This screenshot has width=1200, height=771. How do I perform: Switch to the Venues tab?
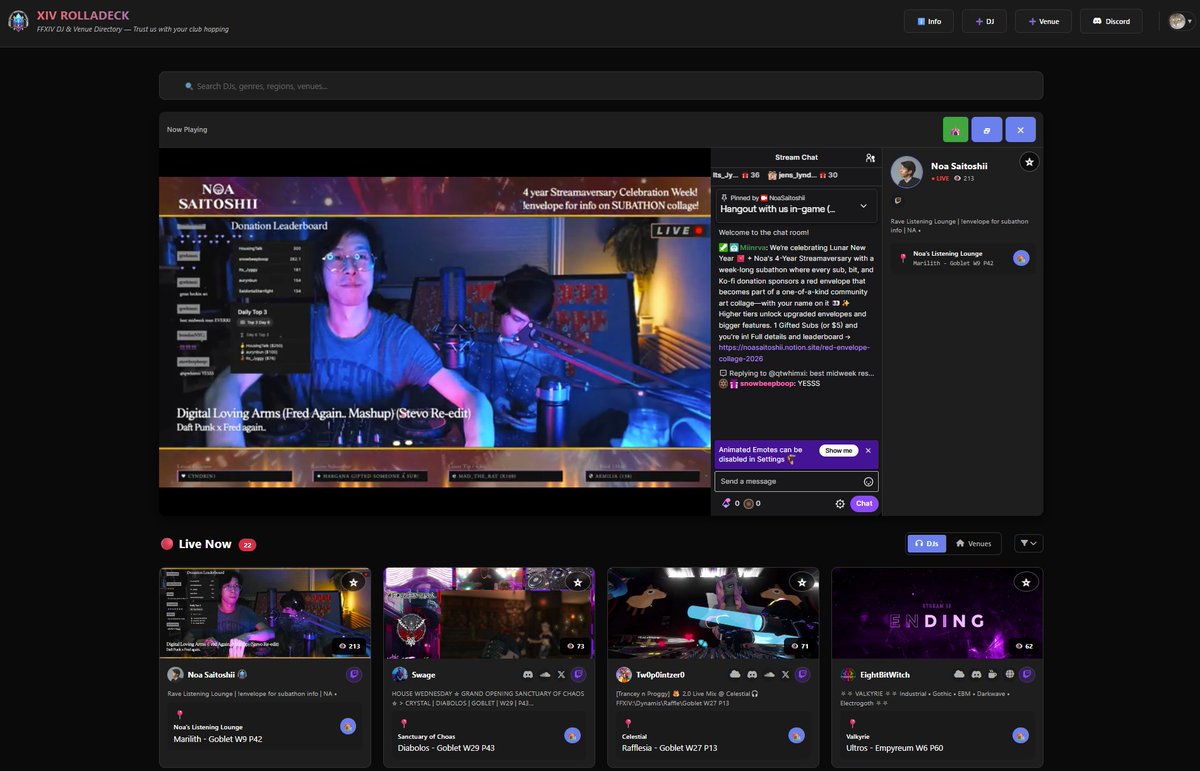[974, 543]
